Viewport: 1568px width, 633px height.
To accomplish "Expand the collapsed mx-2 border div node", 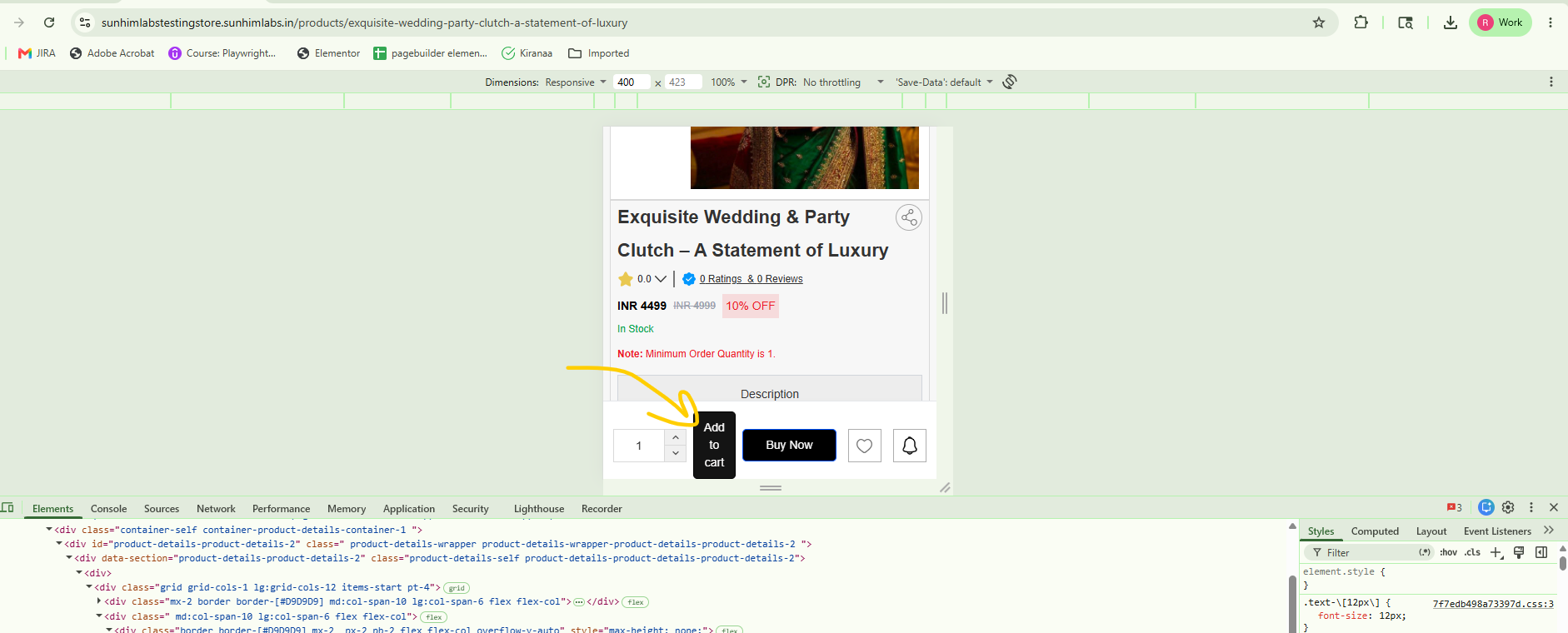I will [99, 601].
